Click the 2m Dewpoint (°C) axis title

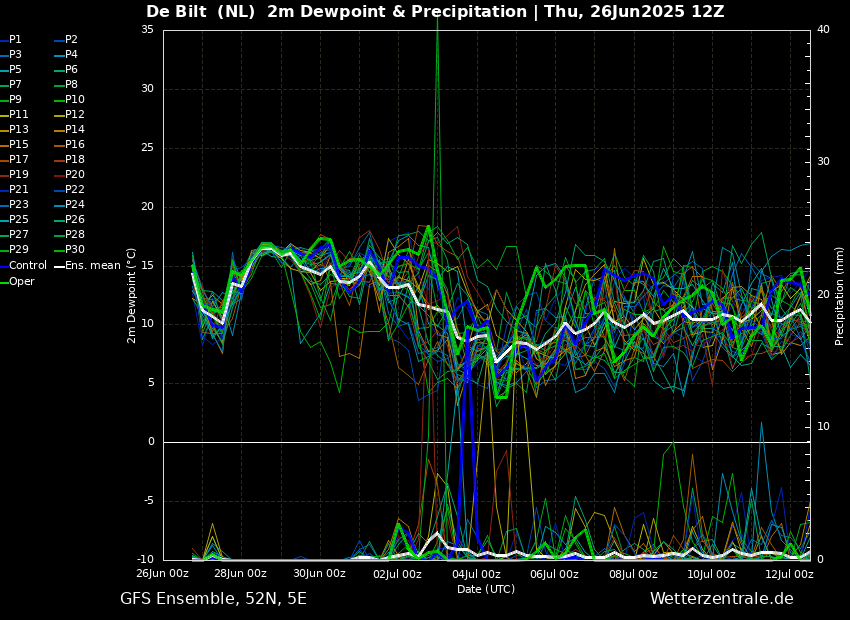pos(132,295)
